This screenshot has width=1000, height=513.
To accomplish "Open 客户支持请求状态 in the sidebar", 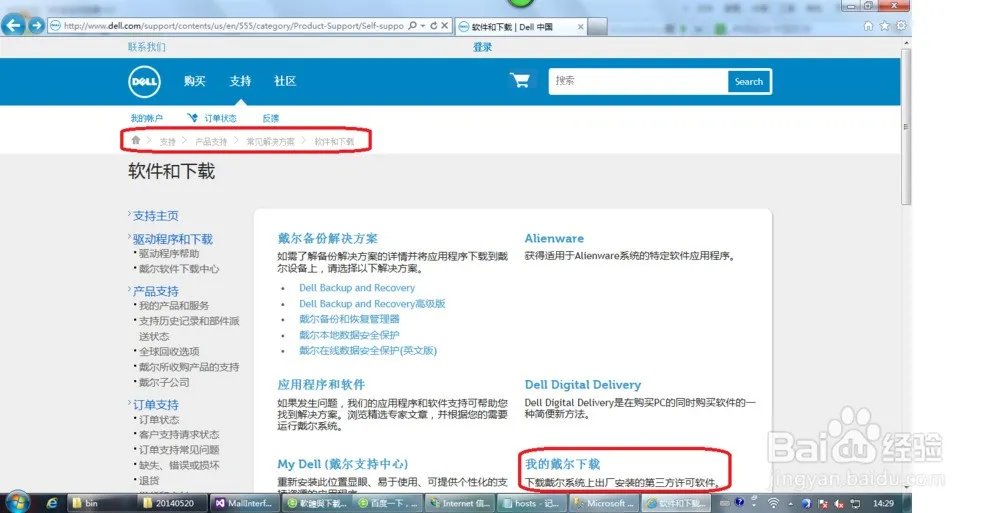I will point(179,434).
